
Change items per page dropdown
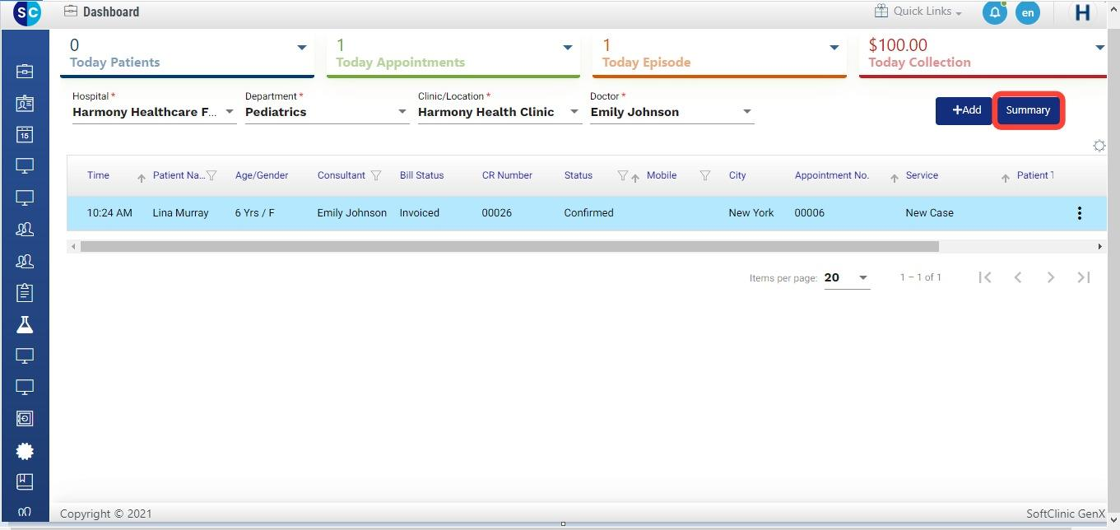tap(847, 278)
